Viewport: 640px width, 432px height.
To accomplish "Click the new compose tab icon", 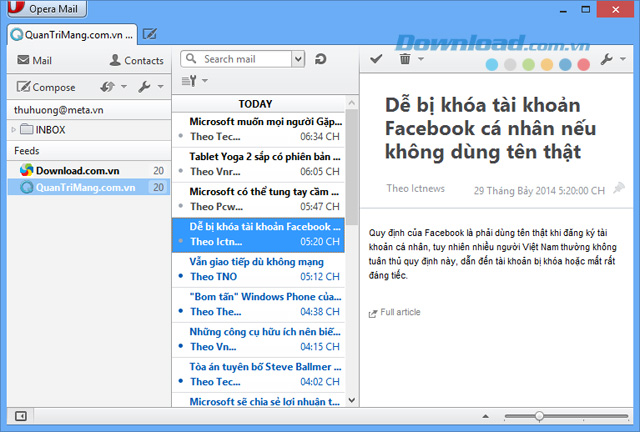I will 149,34.
